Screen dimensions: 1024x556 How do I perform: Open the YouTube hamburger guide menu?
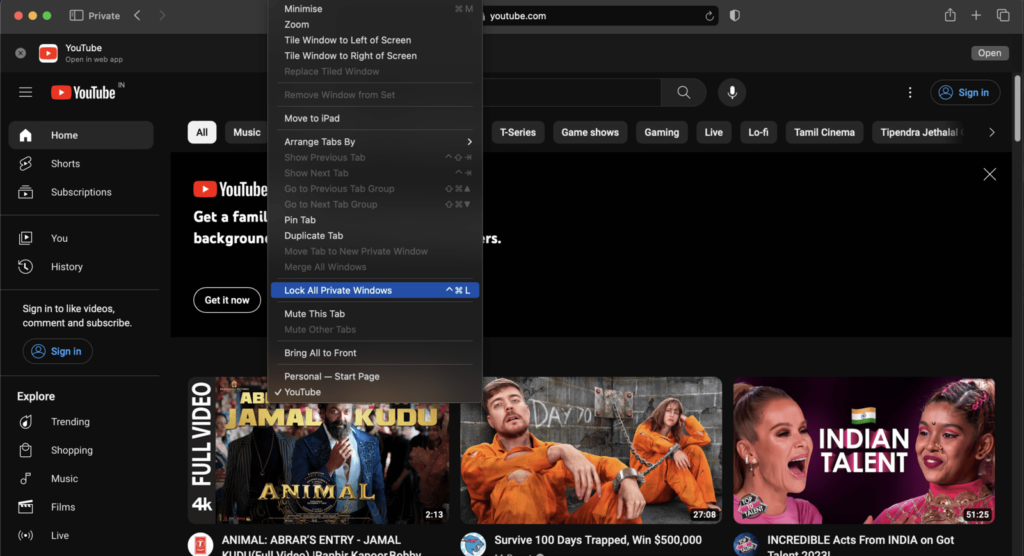coord(25,92)
